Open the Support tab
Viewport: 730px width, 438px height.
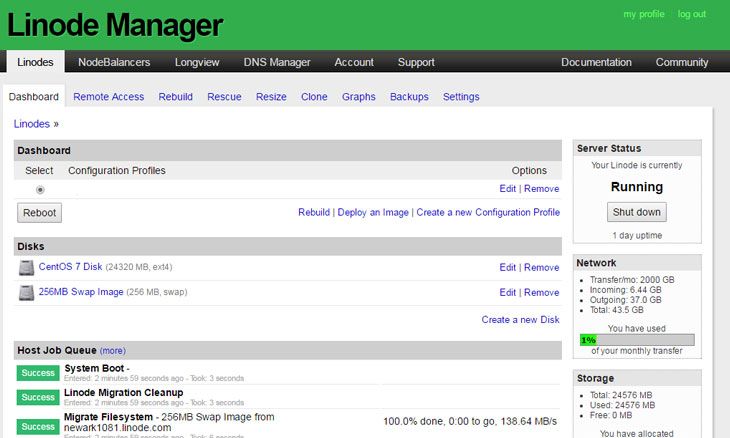416,62
